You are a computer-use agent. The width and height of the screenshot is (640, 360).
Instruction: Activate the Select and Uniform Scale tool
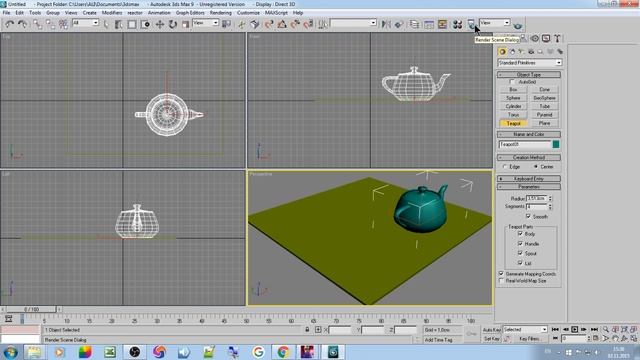pyautogui.click(x=186, y=24)
